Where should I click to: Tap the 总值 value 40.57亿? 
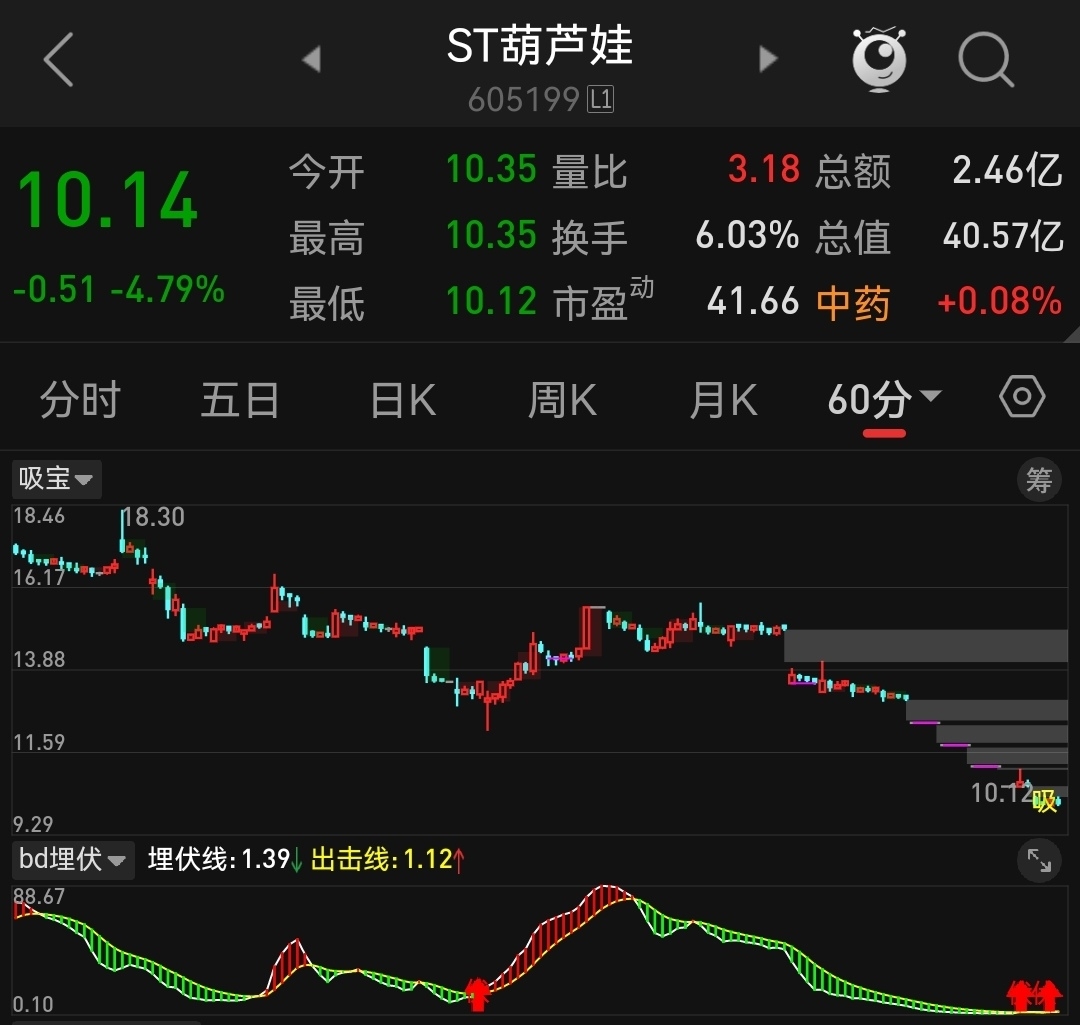(x=1003, y=236)
